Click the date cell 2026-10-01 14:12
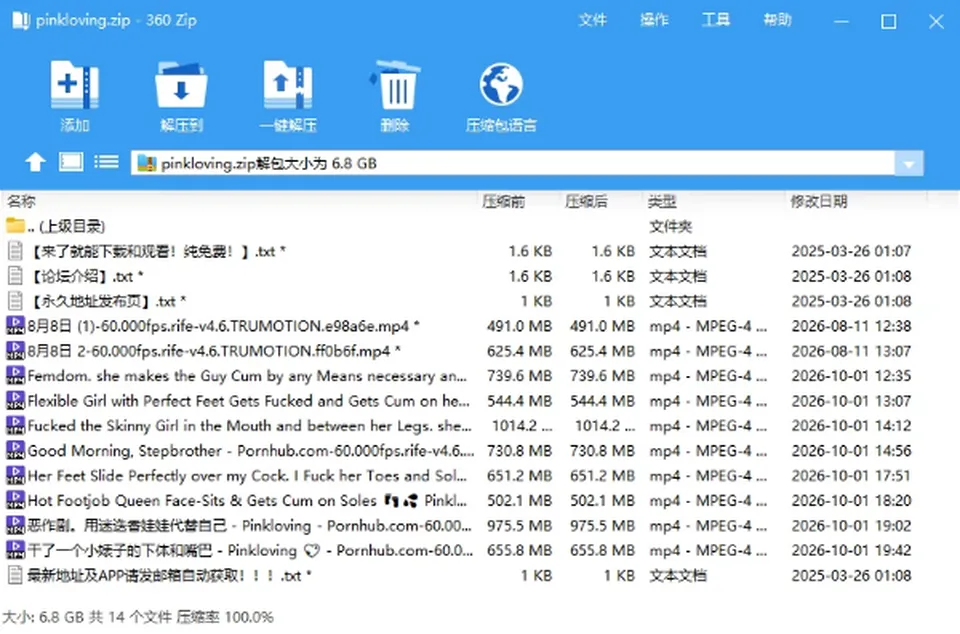The width and height of the screenshot is (960, 634). 851,425
